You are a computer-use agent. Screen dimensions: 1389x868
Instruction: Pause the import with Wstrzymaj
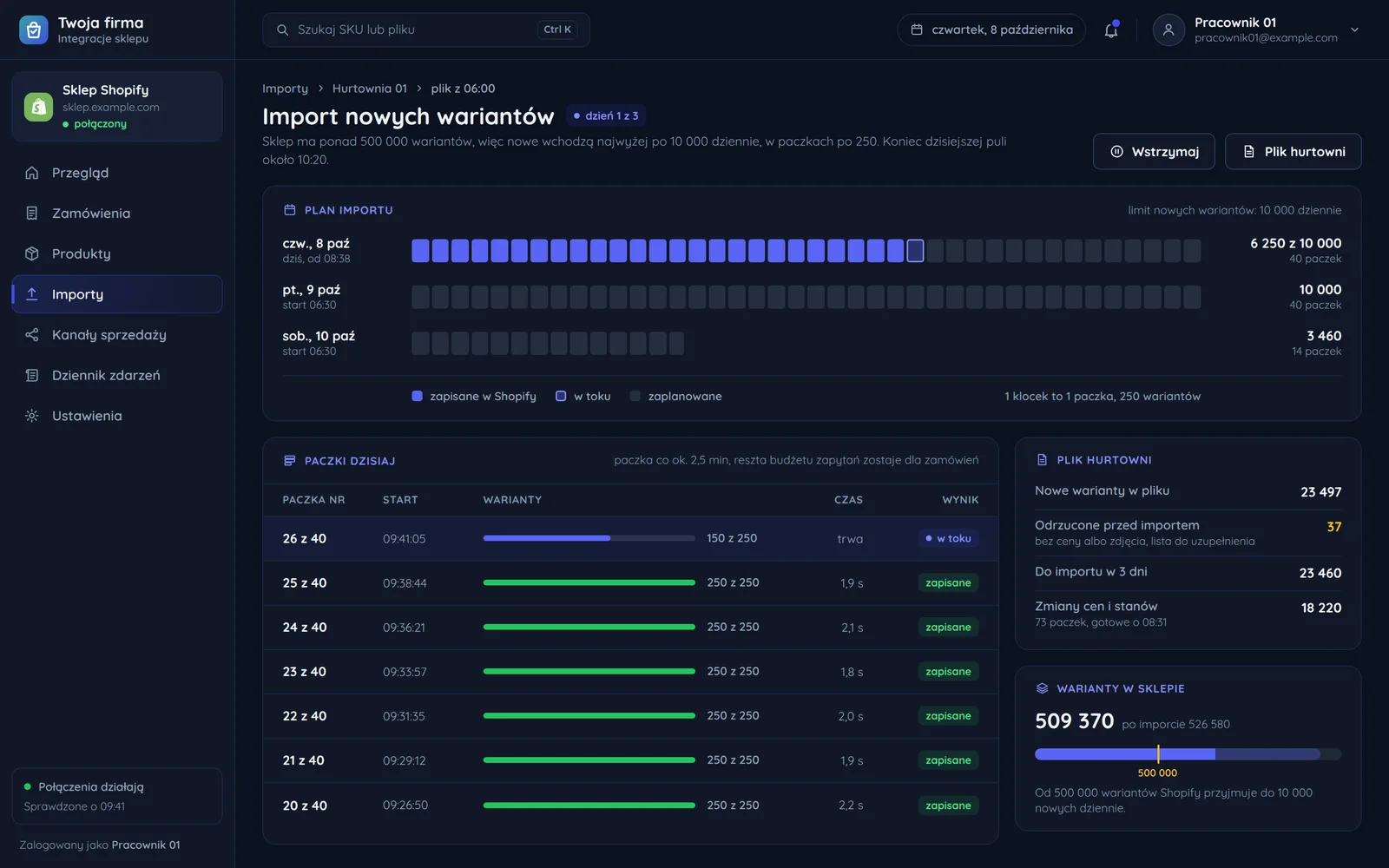coord(1154,151)
